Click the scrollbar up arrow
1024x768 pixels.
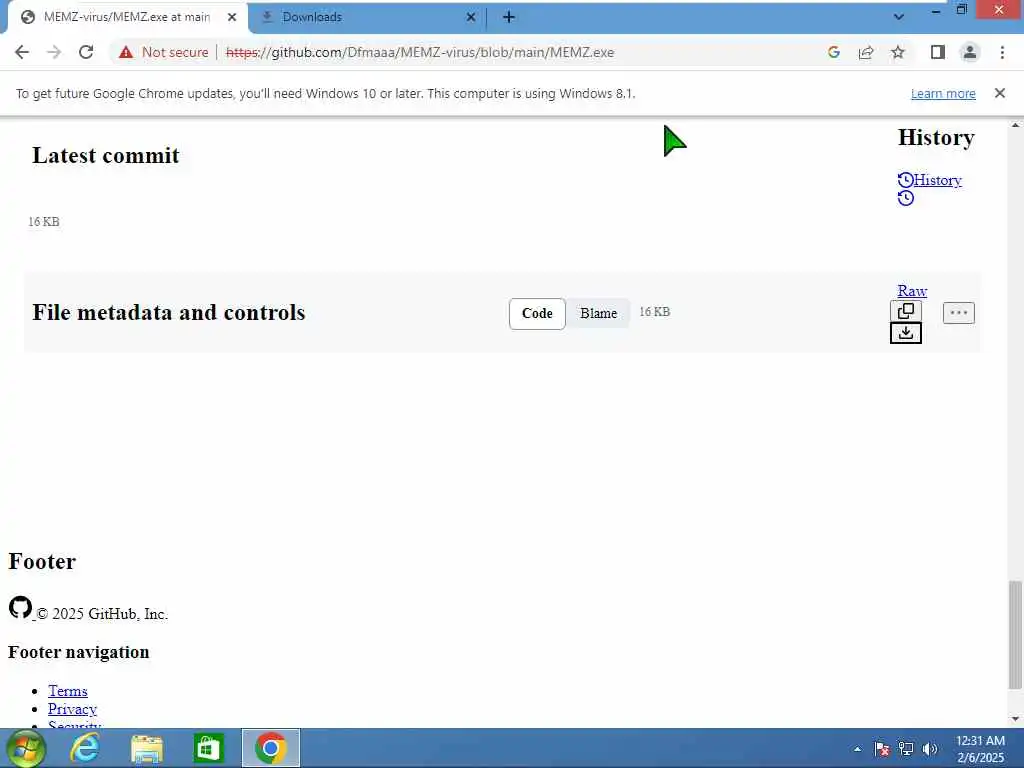coord(1015,124)
